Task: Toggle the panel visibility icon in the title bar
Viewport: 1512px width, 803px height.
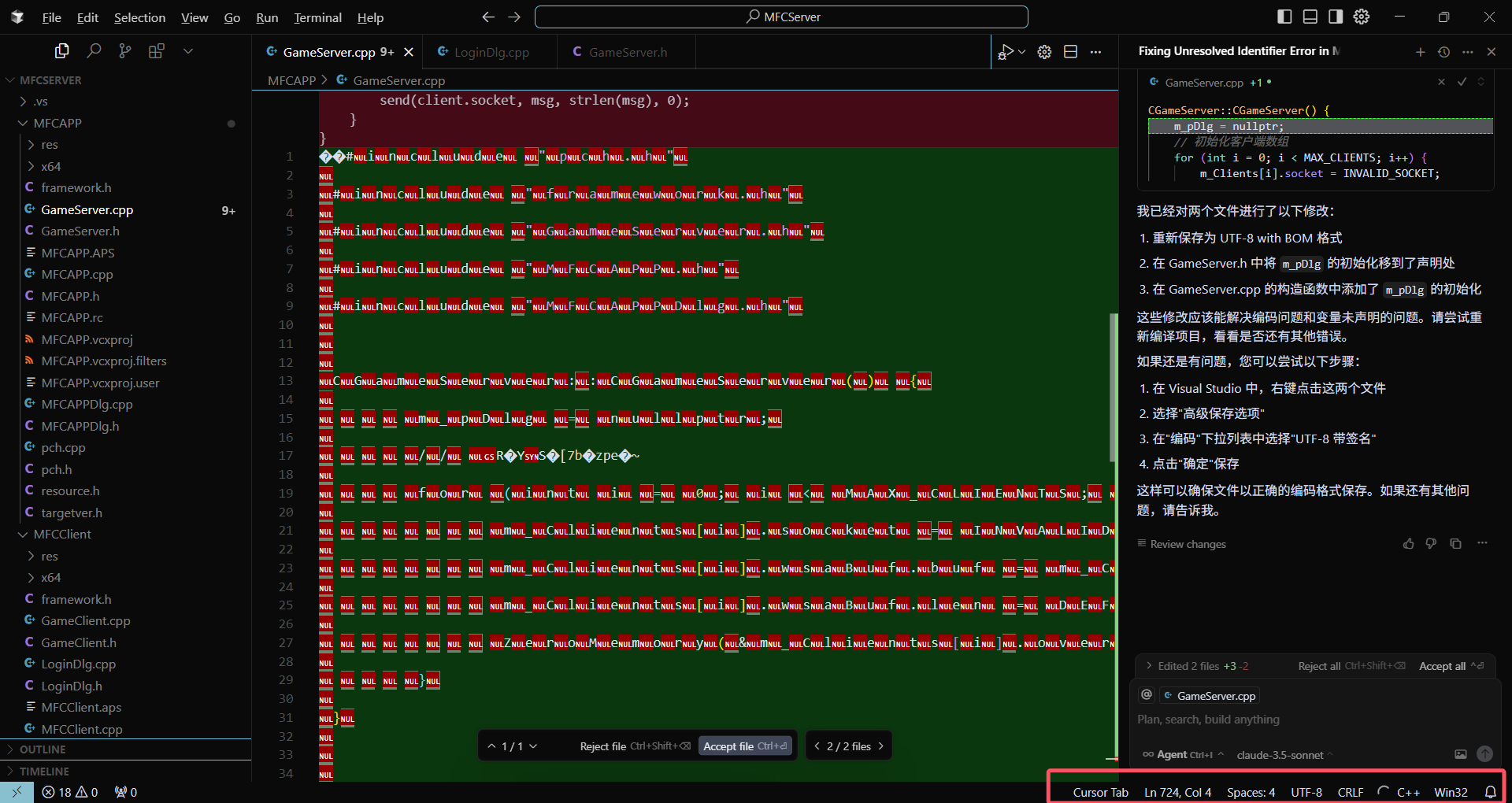Action: (x=1310, y=16)
